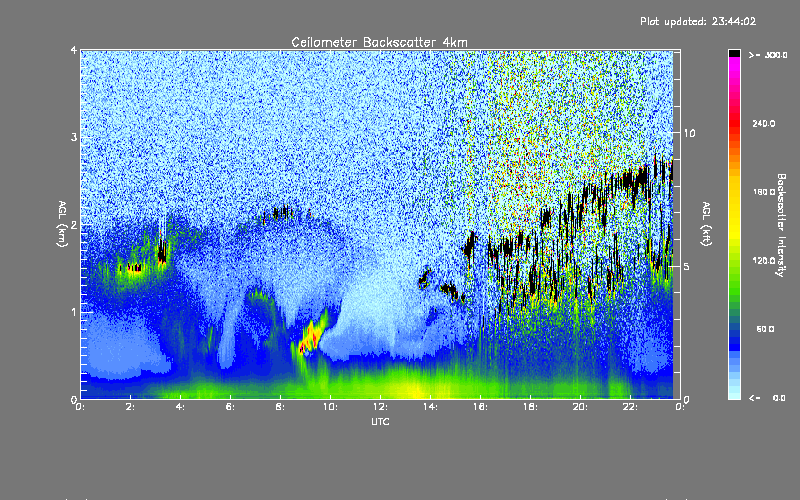Click the red-yellow backscatter streak near 9 UTC
The image size is (800, 500).
point(313,334)
